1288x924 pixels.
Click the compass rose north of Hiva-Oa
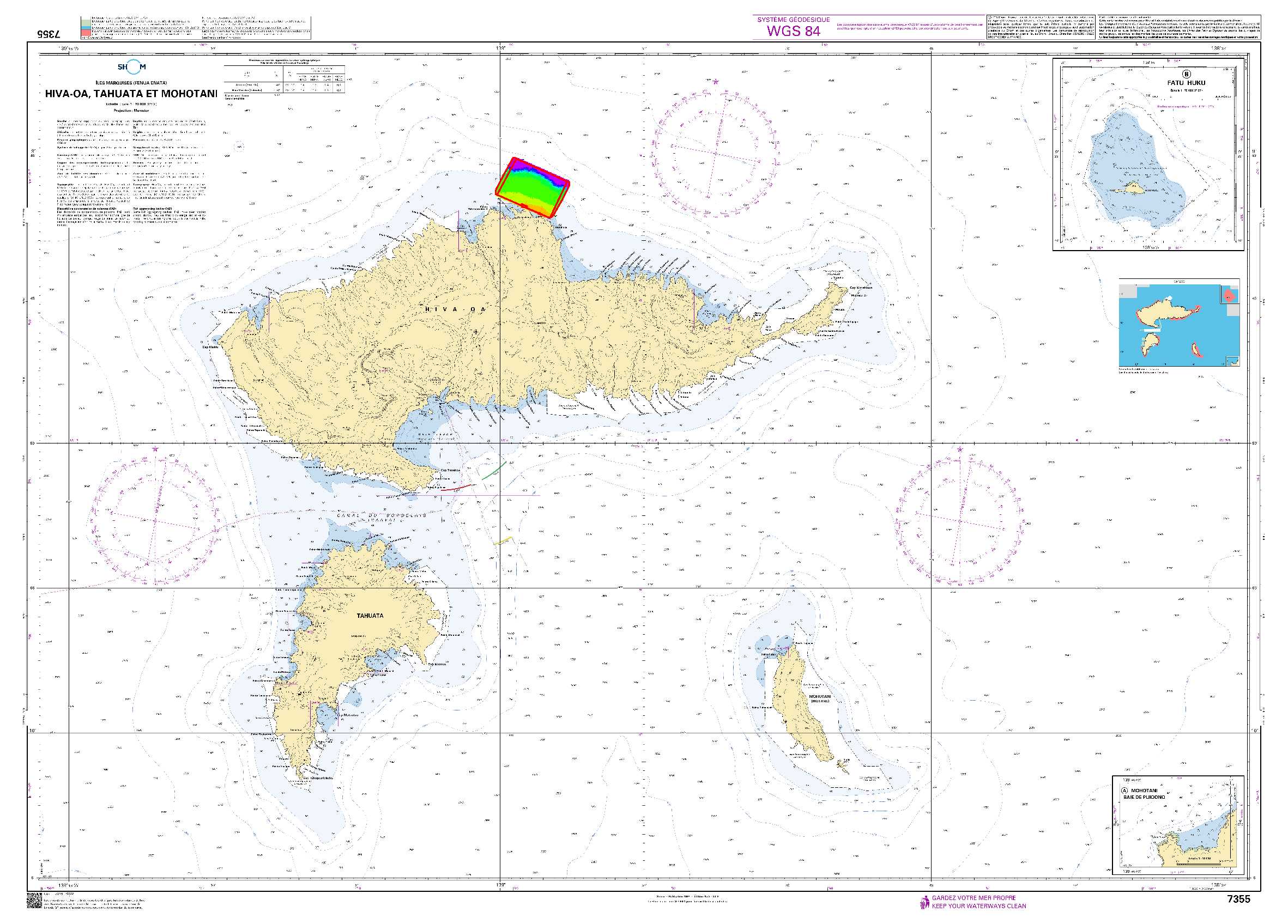point(715,153)
